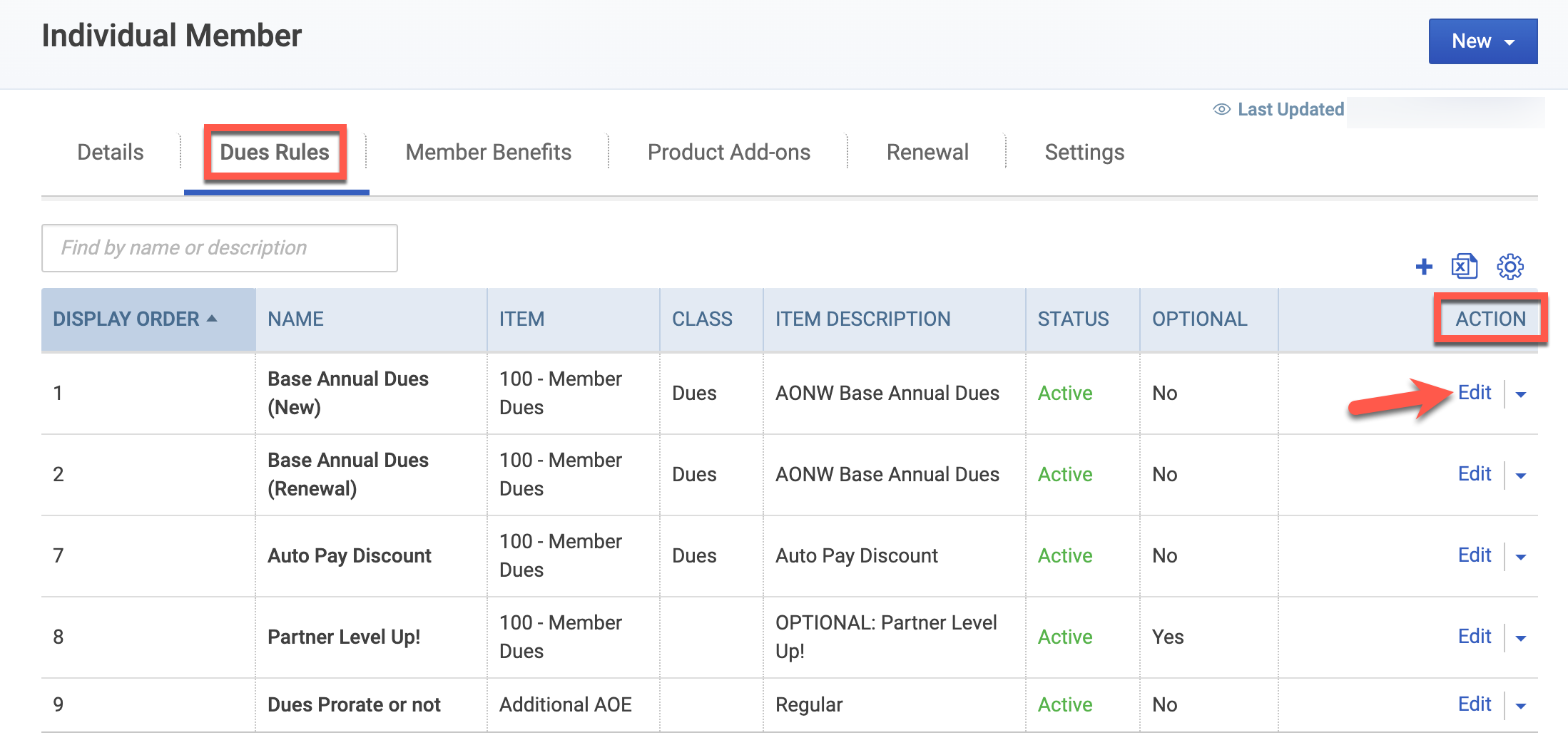Open the Details tab

point(110,152)
